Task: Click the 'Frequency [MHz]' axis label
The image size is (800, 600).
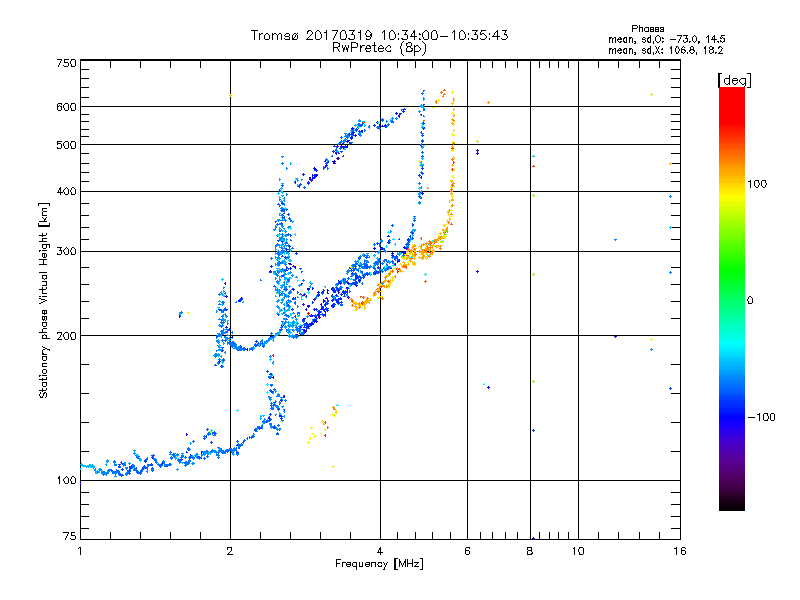Action: pos(379,564)
